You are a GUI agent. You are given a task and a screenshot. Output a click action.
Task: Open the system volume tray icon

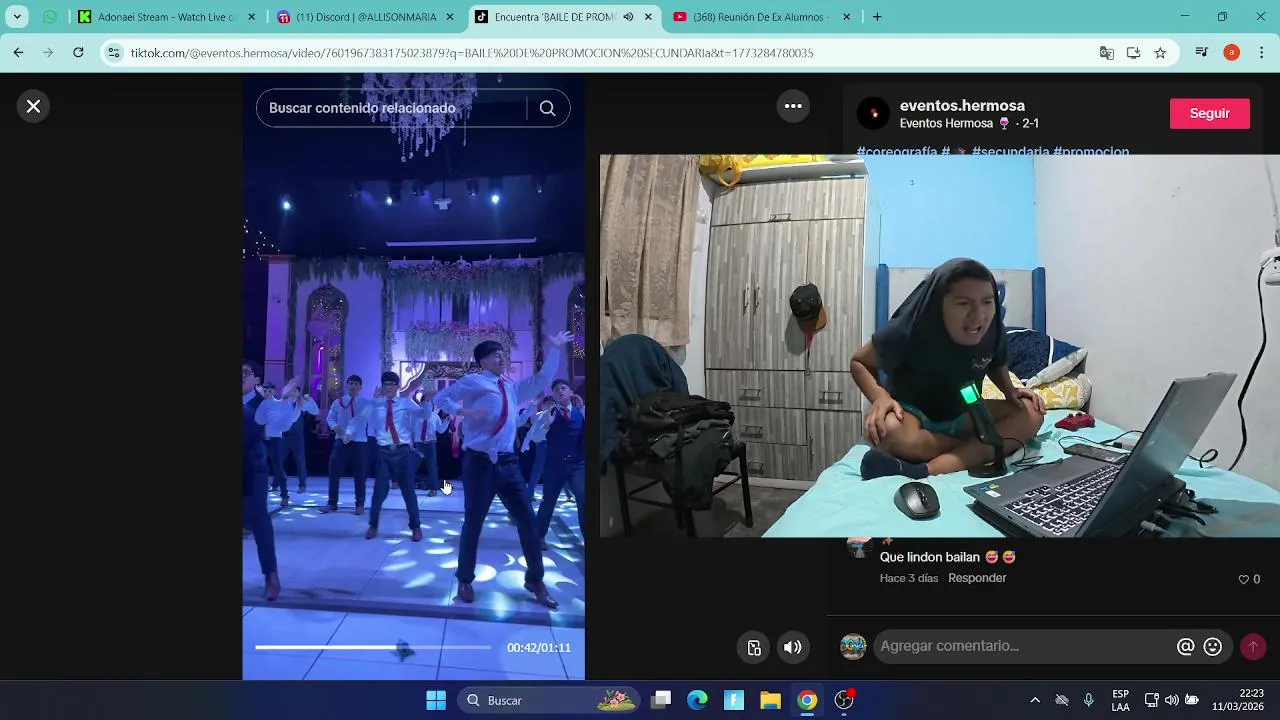click(x=1171, y=700)
